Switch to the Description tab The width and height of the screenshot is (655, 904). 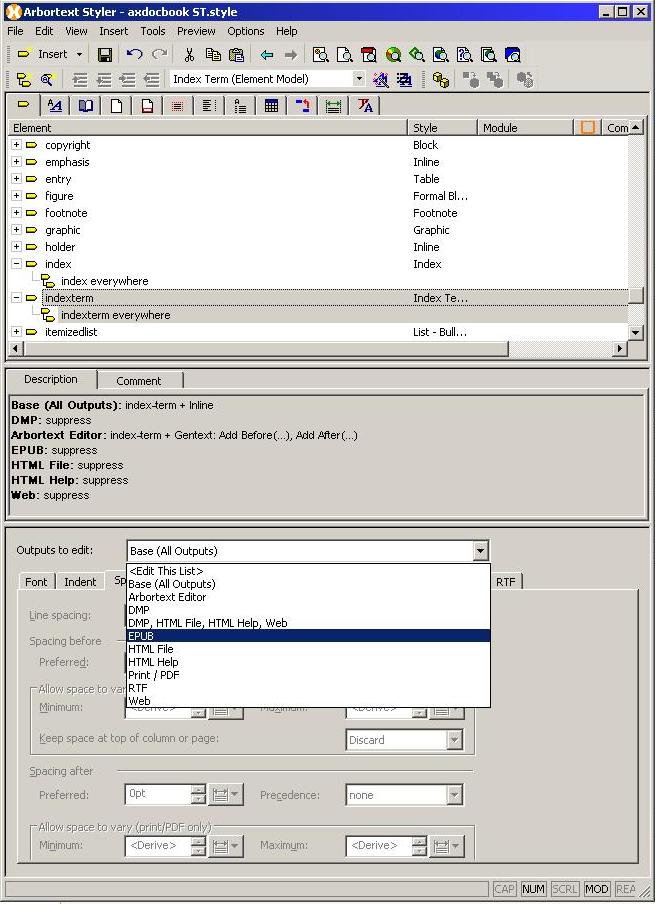51,379
